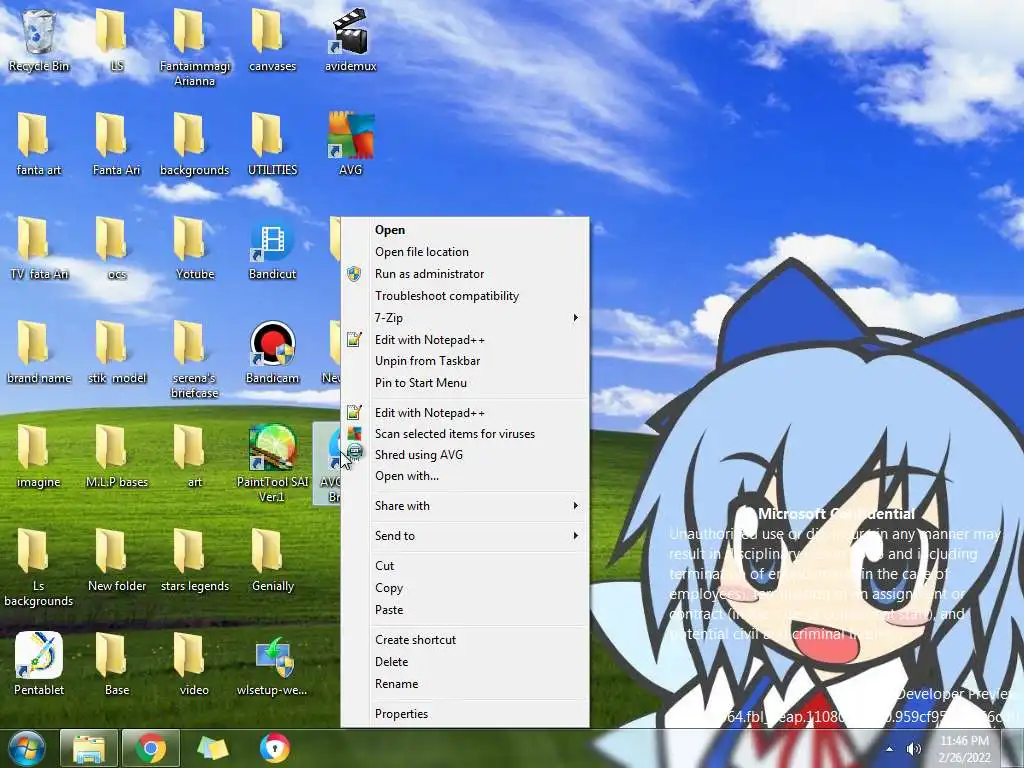Choose Run as administrator
1024x768 pixels.
coord(465,274)
